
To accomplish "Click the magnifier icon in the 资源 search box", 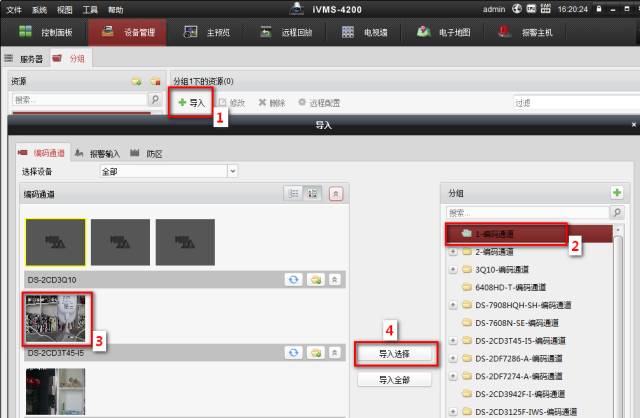I will coord(154,100).
